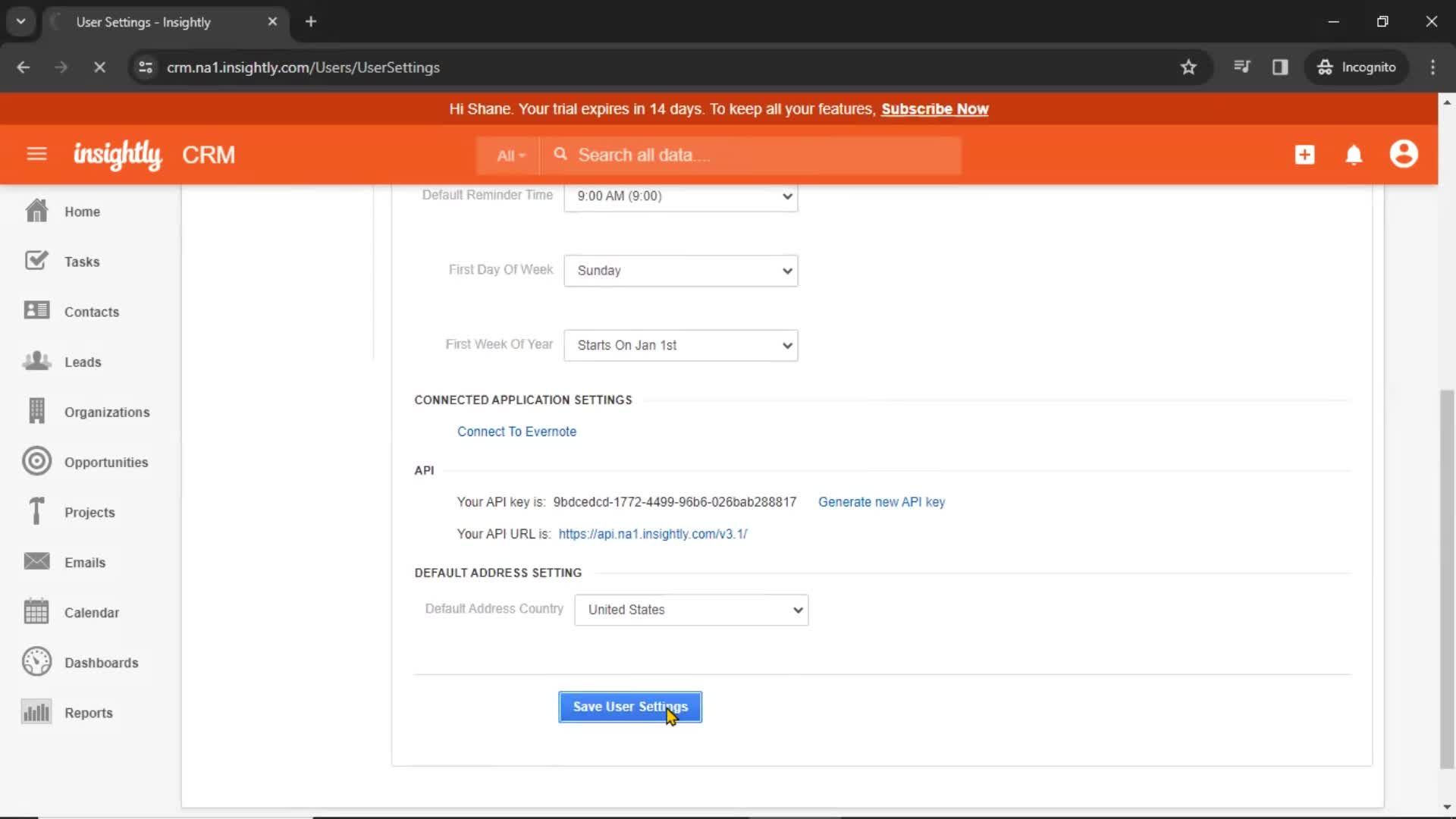Open Leads from the sidebar
The image size is (1456, 819).
pyautogui.click(x=83, y=362)
